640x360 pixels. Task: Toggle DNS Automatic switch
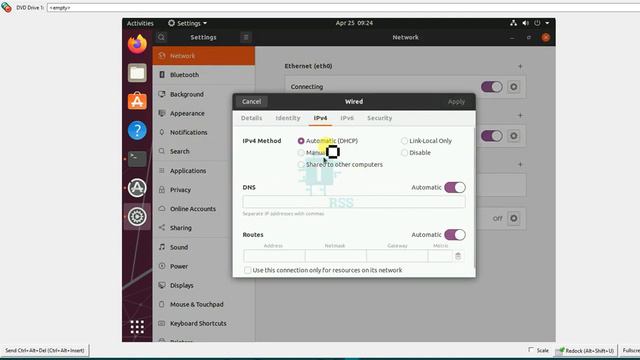click(455, 187)
